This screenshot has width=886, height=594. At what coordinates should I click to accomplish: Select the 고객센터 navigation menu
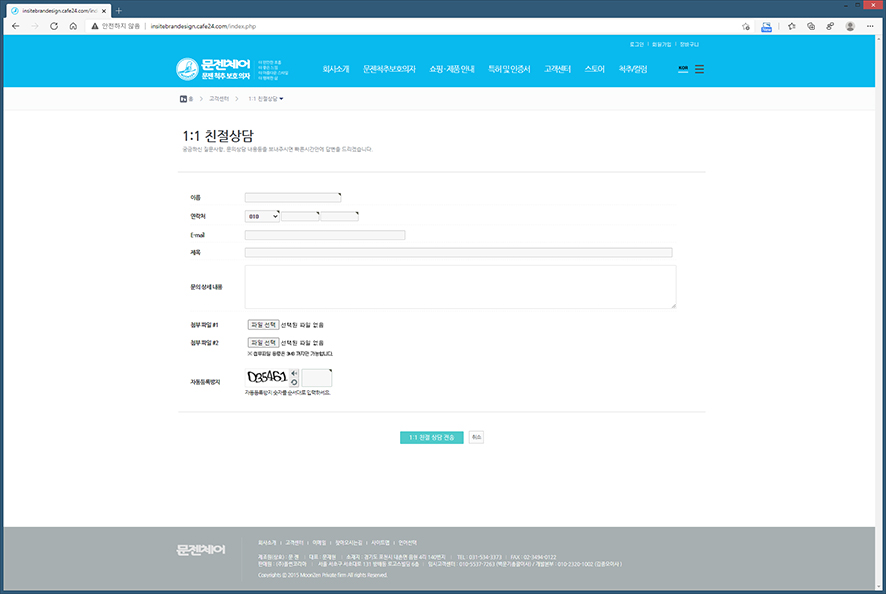[557, 69]
